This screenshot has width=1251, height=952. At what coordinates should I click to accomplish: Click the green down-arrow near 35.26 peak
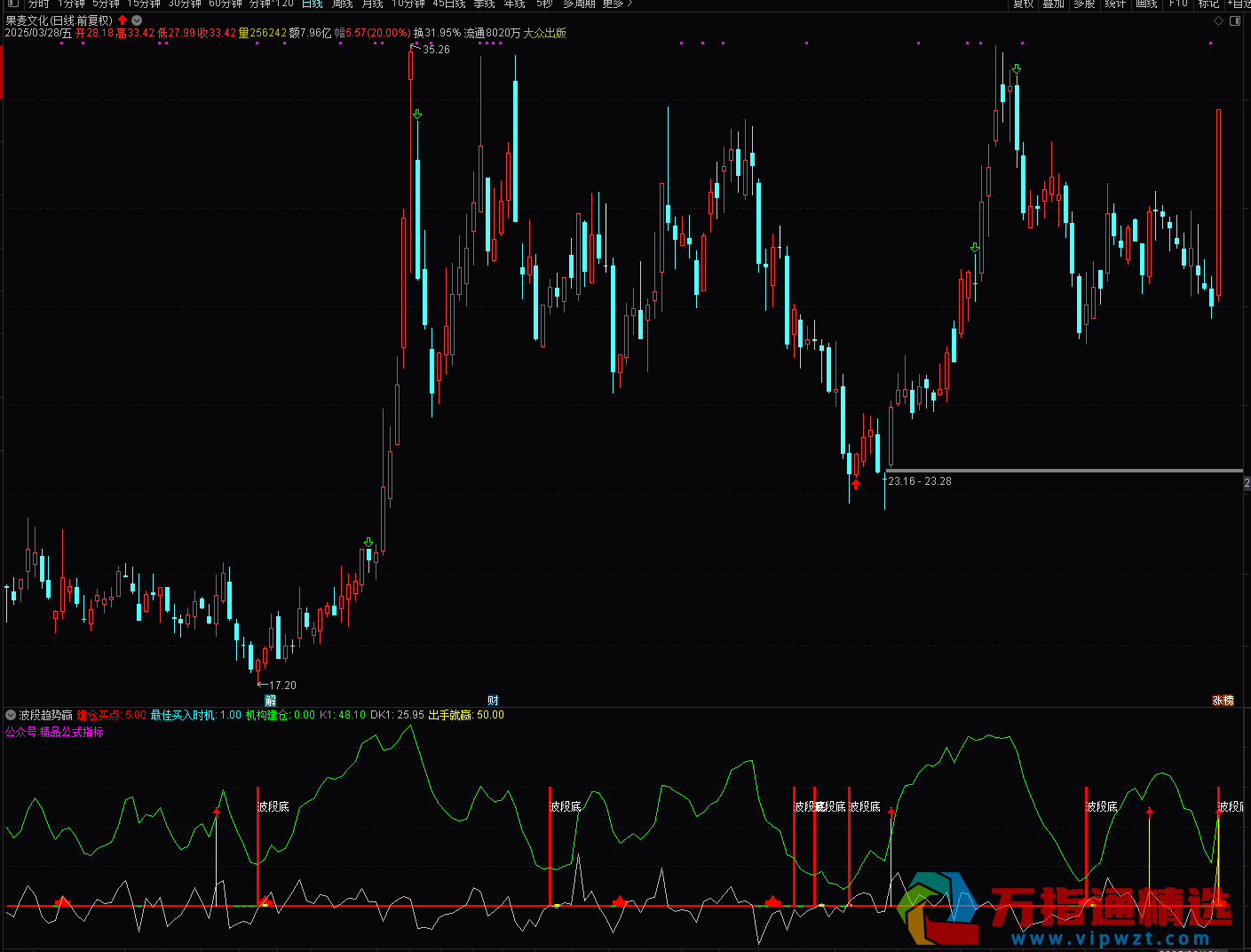417,115
